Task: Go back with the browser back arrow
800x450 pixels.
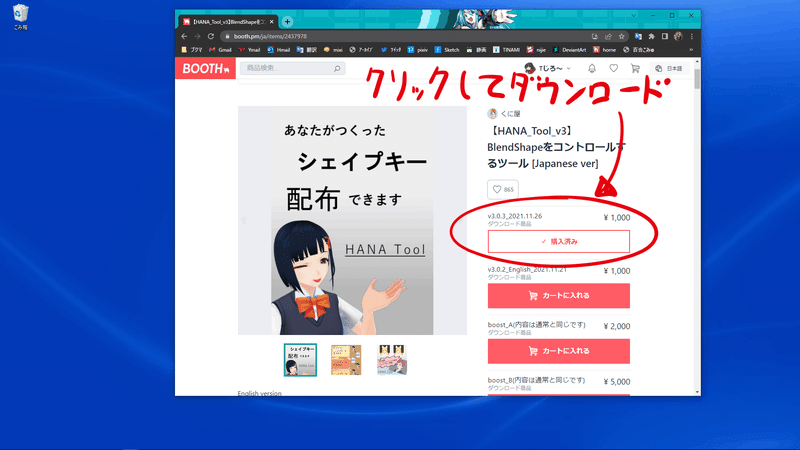Action: click(184, 36)
